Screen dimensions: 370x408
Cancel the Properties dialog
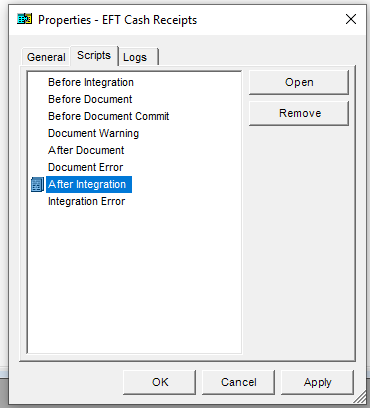(239, 382)
